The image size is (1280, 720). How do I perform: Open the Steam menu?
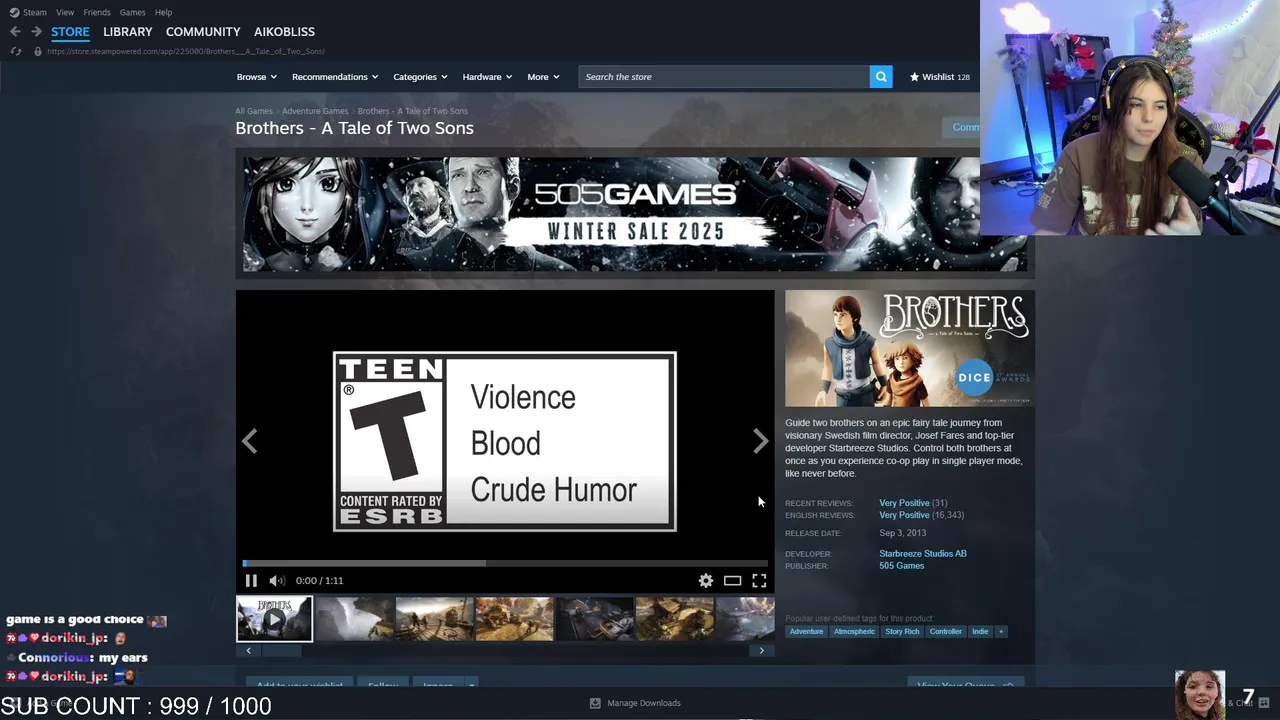pos(35,12)
